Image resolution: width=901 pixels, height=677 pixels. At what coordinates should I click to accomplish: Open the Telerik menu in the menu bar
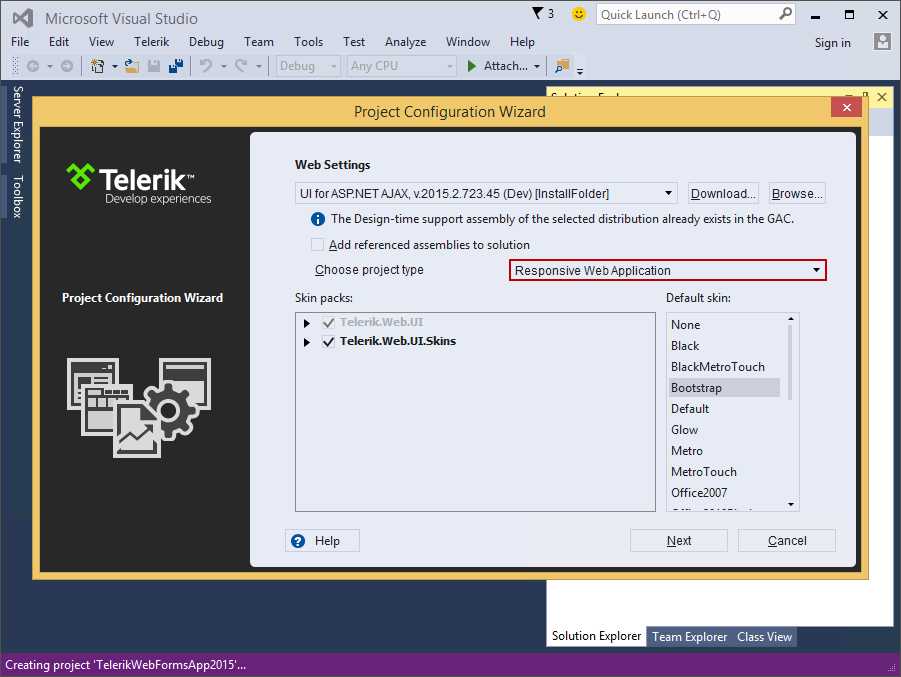point(151,42)
